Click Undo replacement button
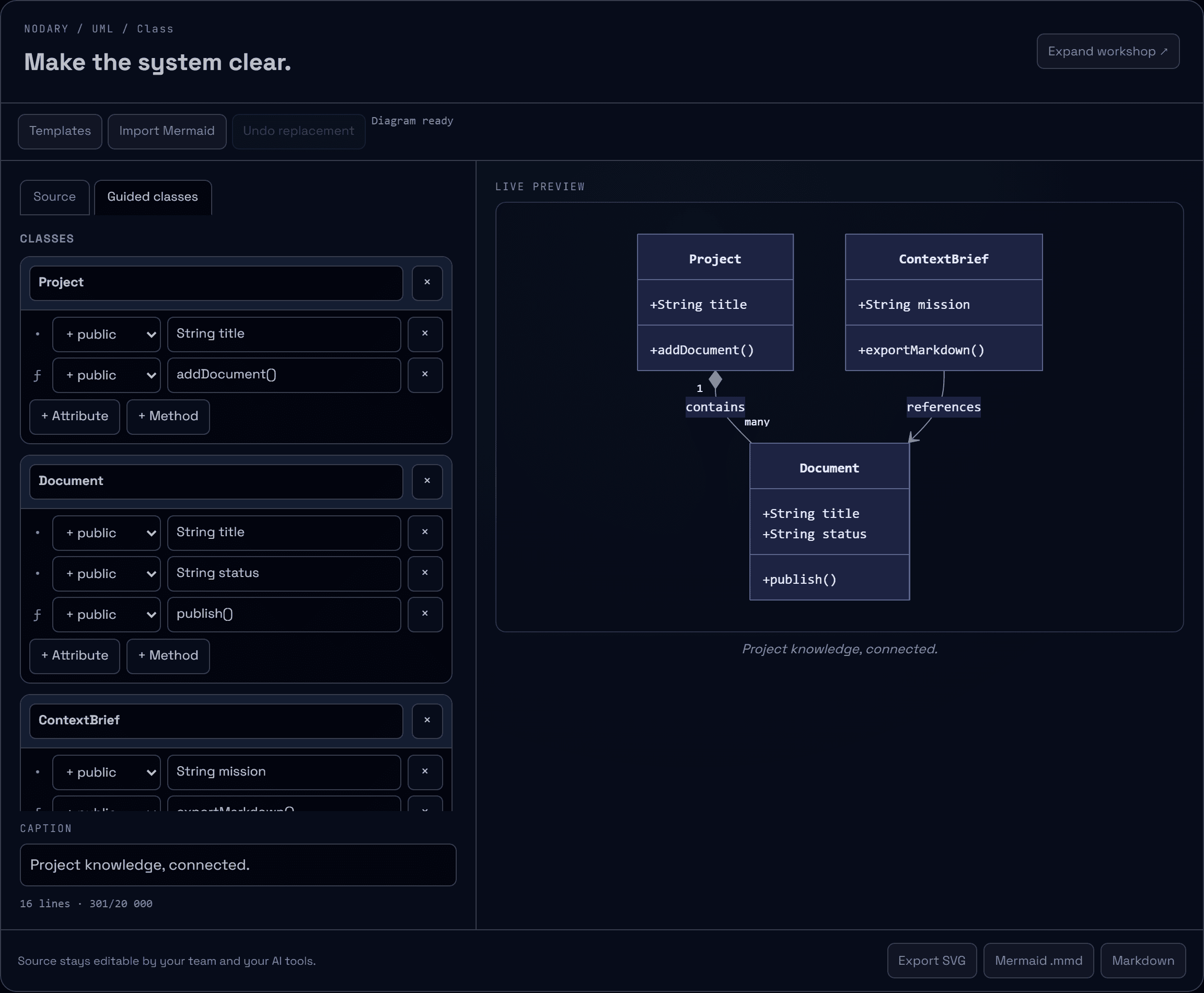This screenshot has width=1204, height=993. point(298,131)
